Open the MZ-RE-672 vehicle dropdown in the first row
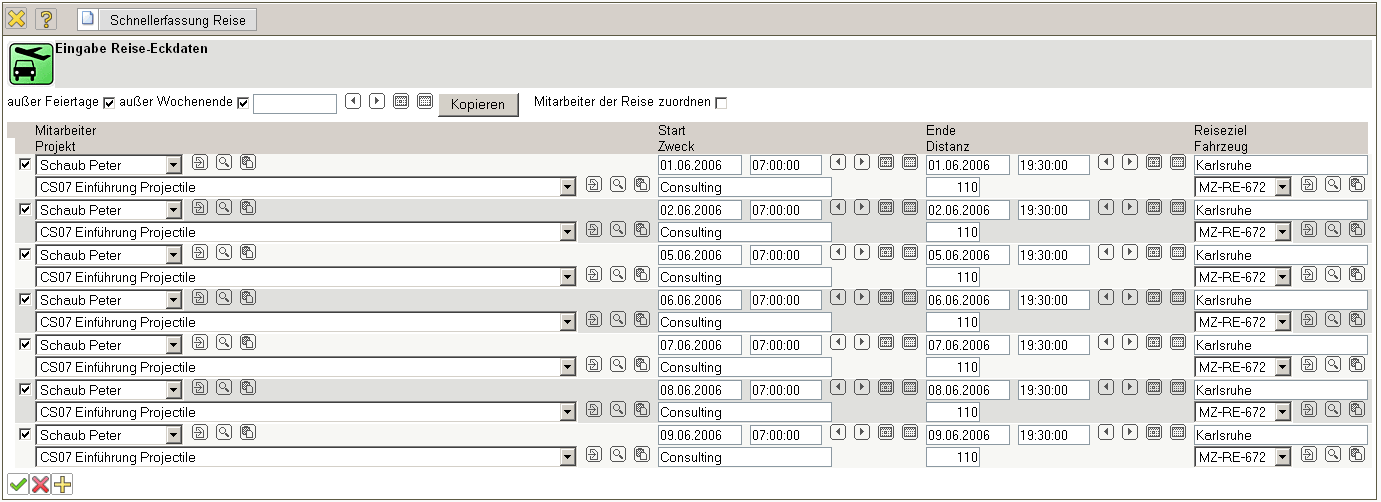Screen dimensions: 1381x502 coord(1282,187)
